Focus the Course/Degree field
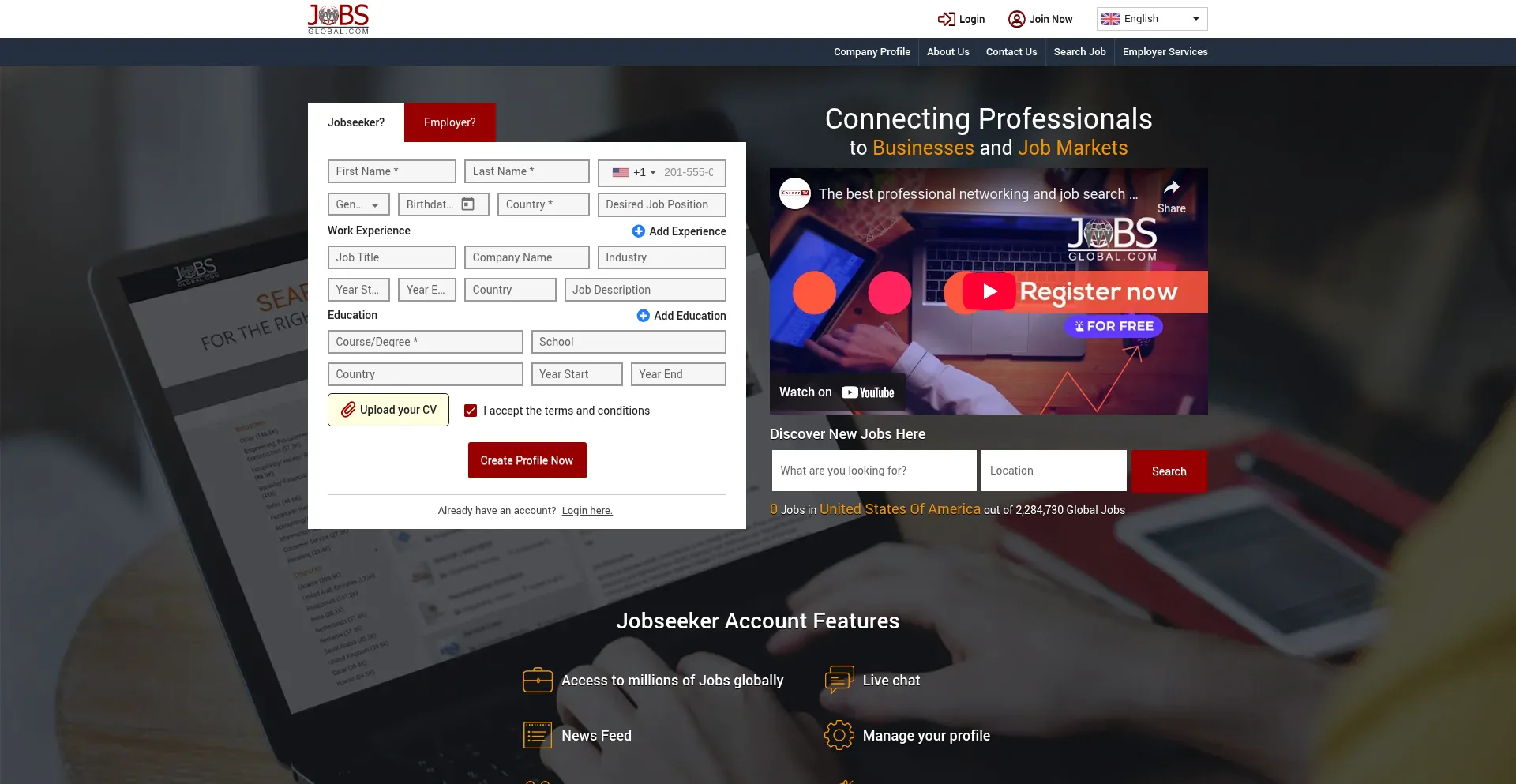The image size is (1516, 784). [x=425, y=342]
